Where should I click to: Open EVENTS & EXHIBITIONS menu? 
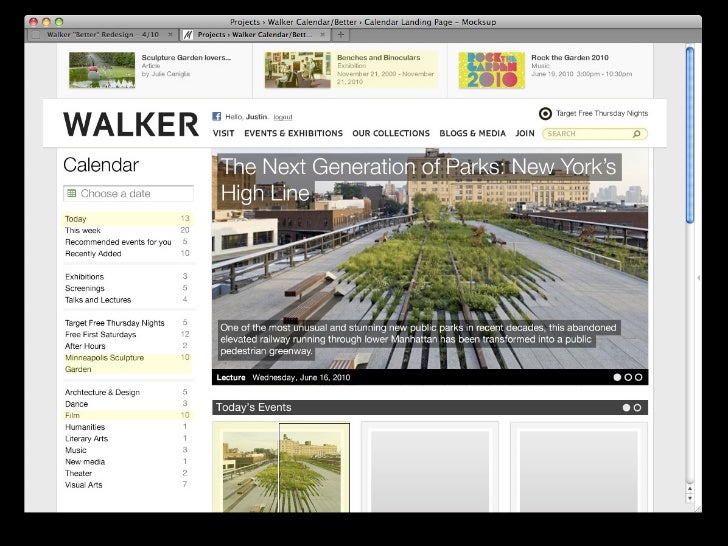point(293,133)
